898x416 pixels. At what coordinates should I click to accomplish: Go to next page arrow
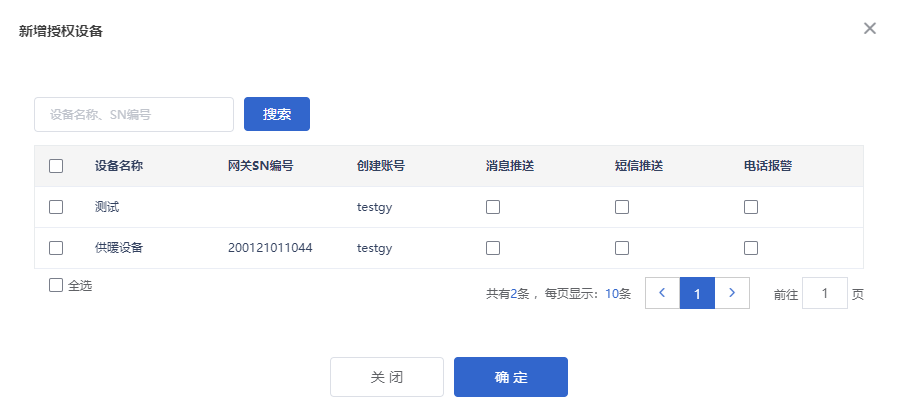coord(732,293)
